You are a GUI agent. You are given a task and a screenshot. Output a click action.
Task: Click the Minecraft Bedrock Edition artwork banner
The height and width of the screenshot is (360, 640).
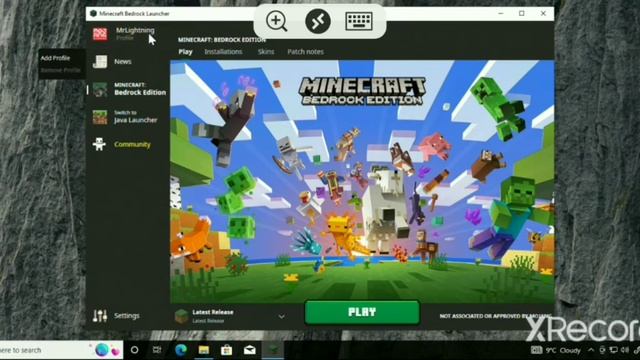(362, 181)
